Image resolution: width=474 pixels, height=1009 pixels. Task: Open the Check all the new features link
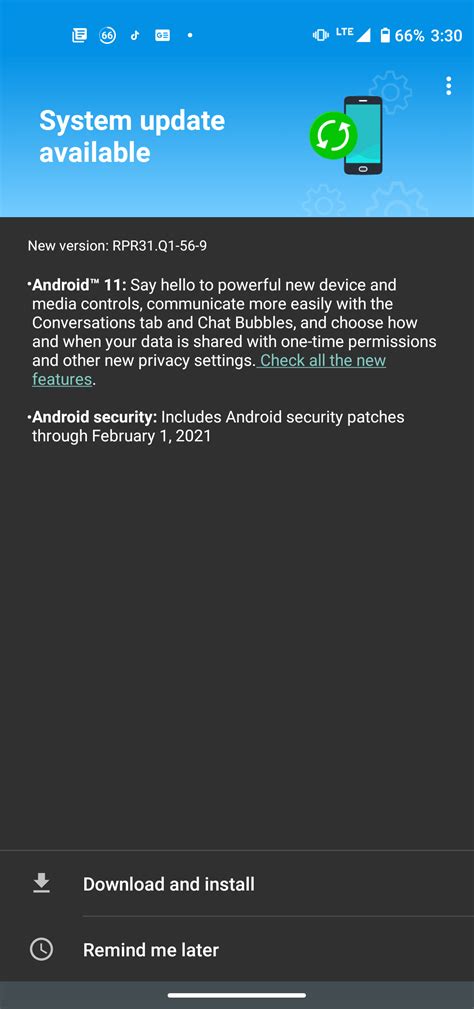[209, 369]
